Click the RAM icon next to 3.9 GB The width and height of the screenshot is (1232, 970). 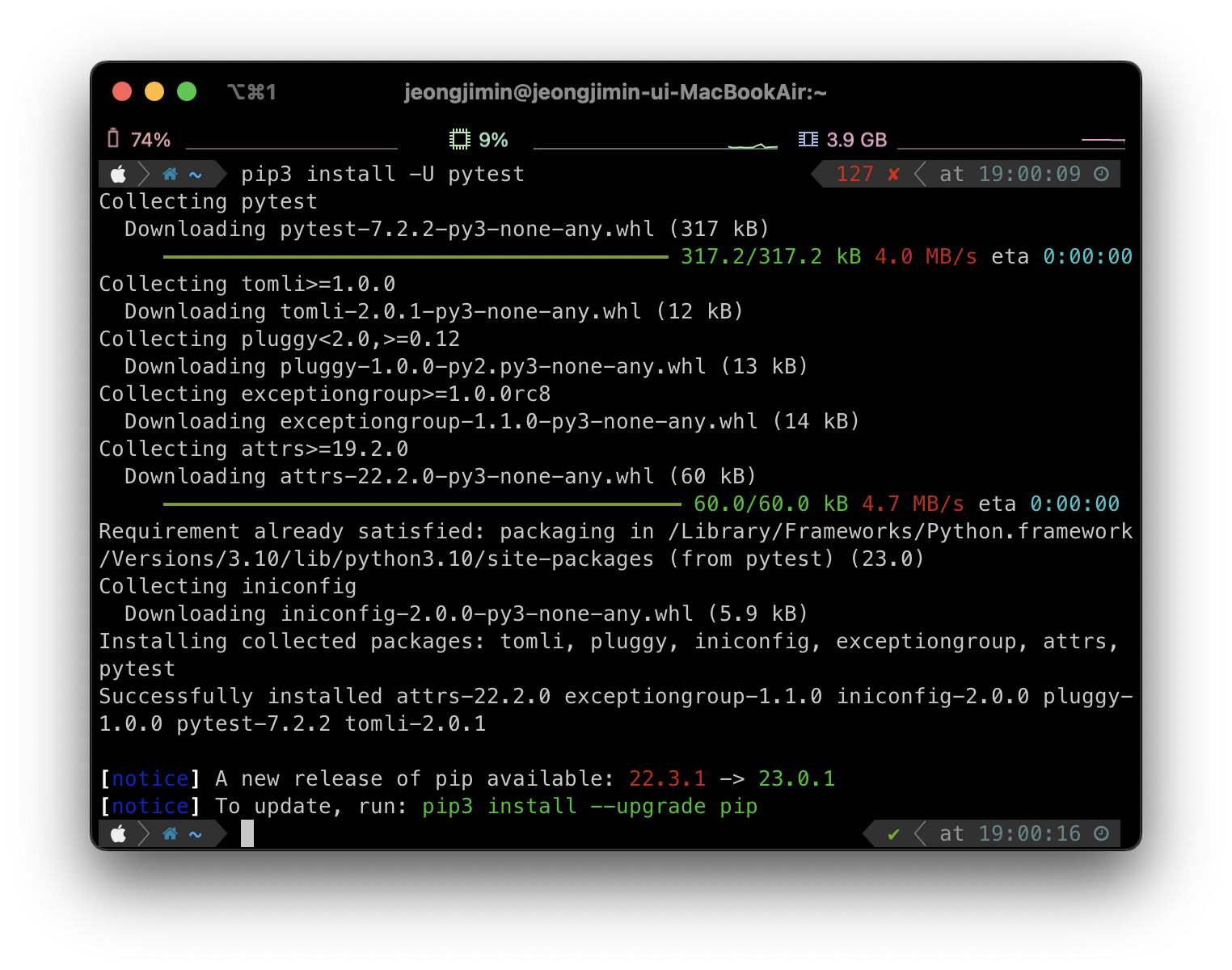[x=808, y=139]
